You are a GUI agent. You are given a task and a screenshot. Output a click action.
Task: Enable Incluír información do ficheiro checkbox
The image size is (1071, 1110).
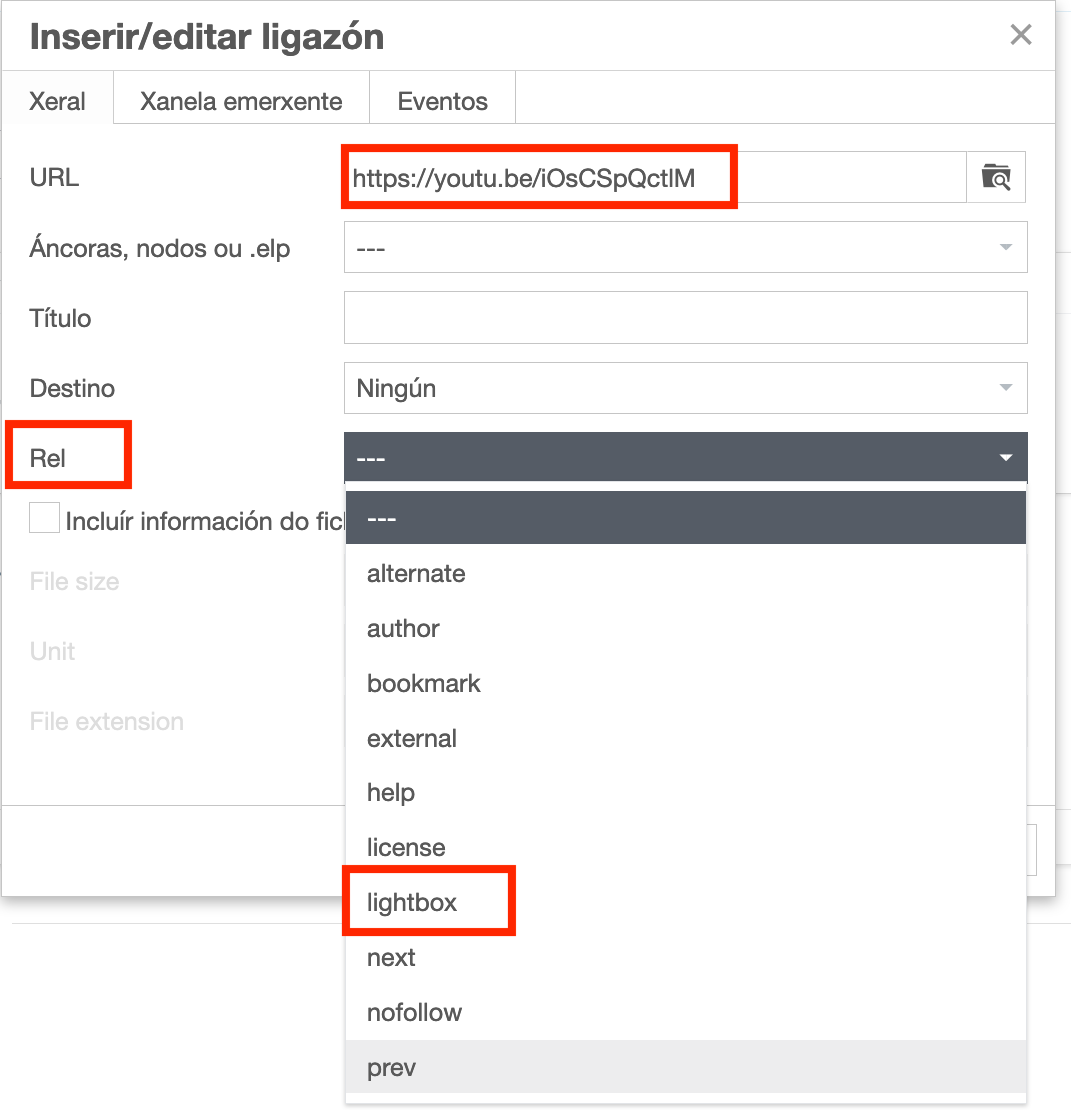point(44,519)
